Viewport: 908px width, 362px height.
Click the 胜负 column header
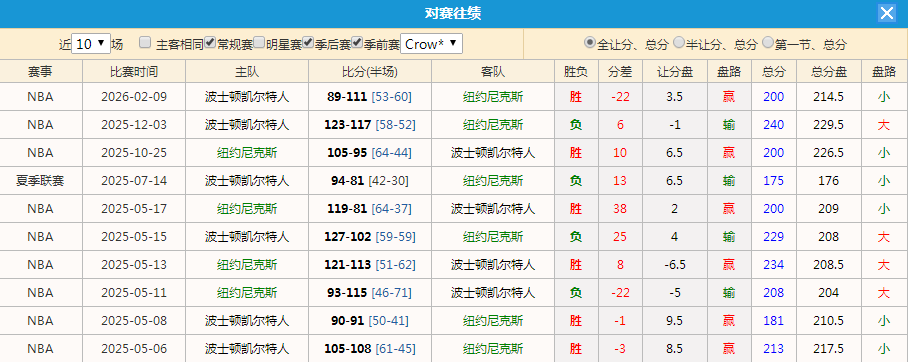[576, 71]
